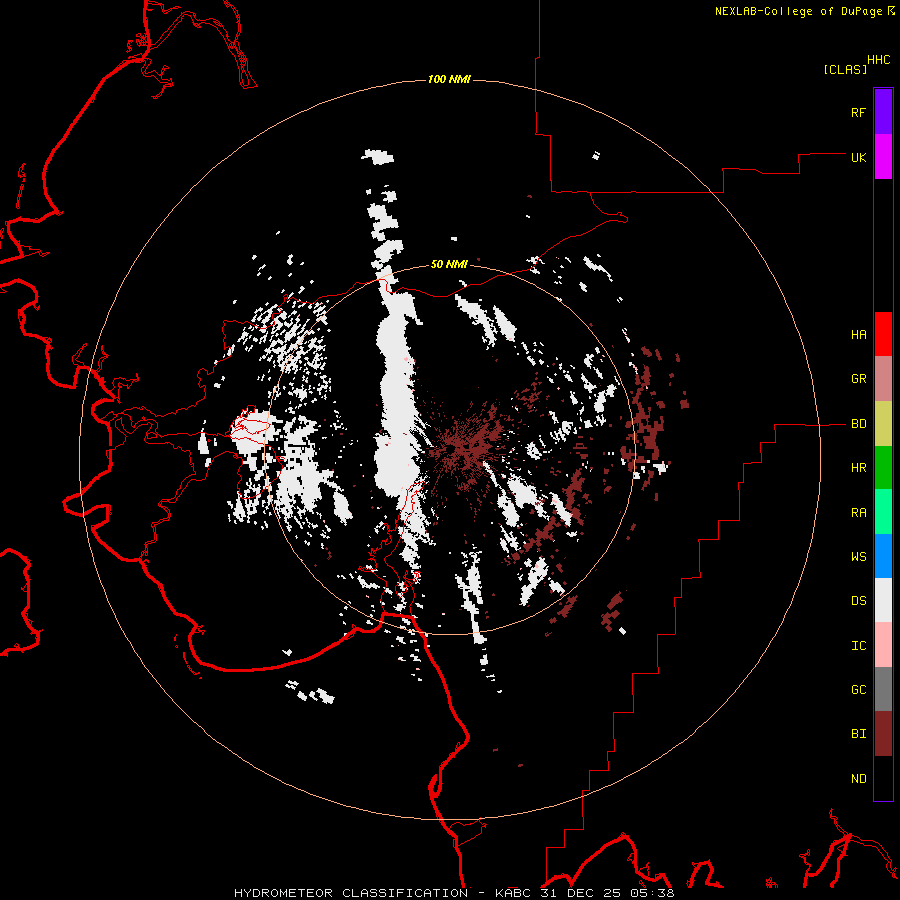
Task: Click the RA legend label
Action: (858, 512)
